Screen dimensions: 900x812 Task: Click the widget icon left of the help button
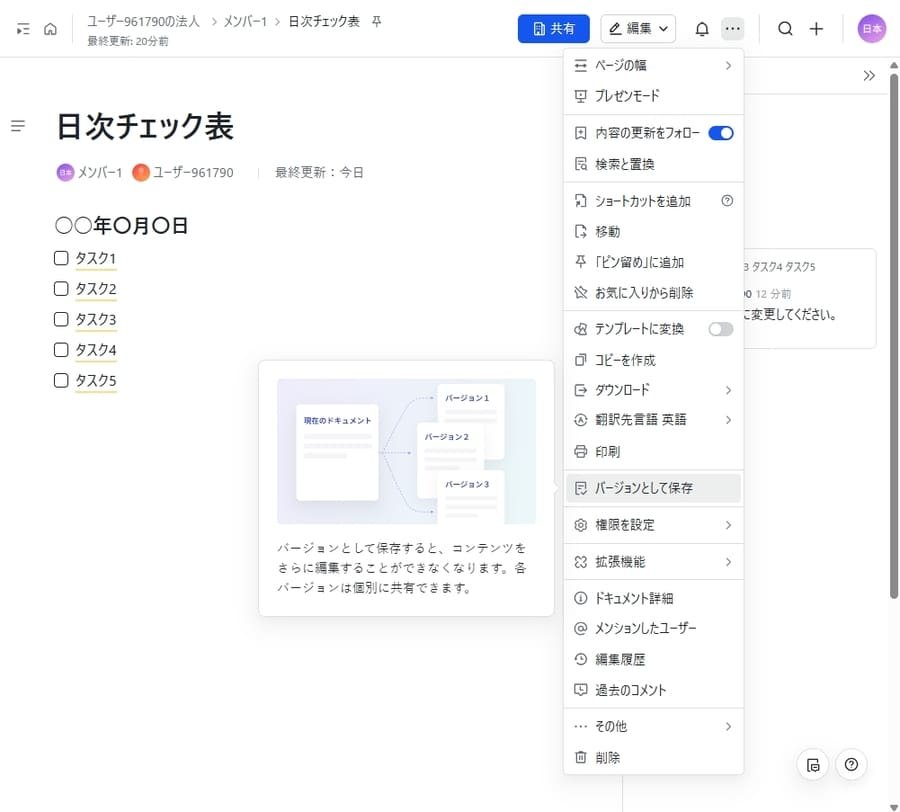pos(812,765)
